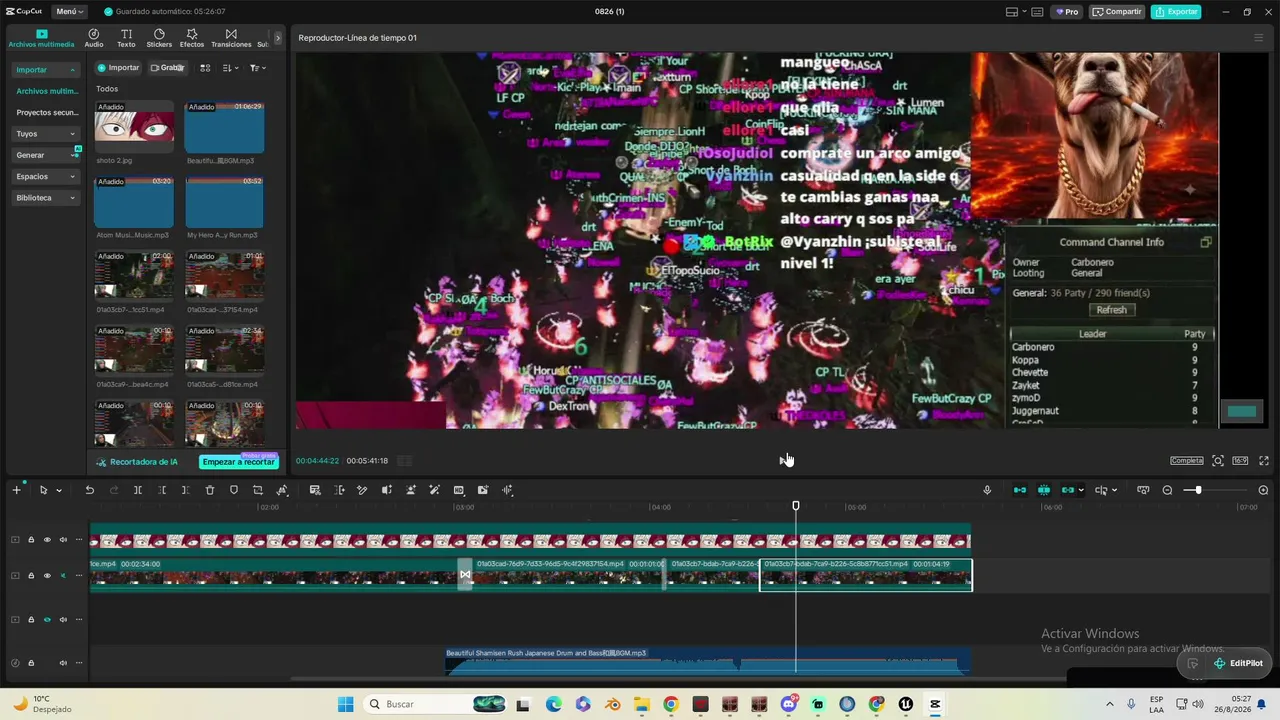
Task: Undo the last timeline action
Action: pyautogui.click(x=89, y=490)
